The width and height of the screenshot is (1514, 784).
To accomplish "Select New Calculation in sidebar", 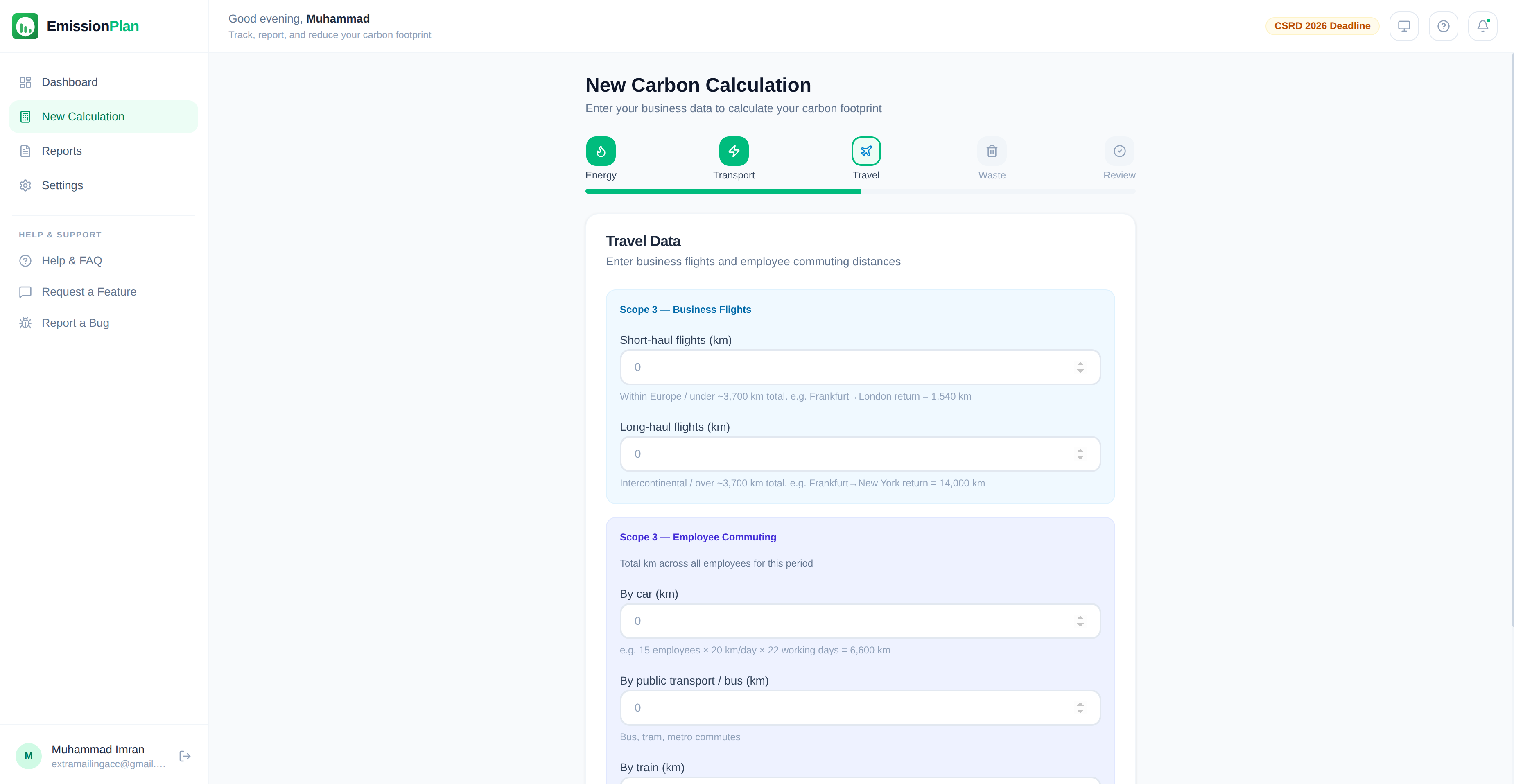I will (104, 116).
